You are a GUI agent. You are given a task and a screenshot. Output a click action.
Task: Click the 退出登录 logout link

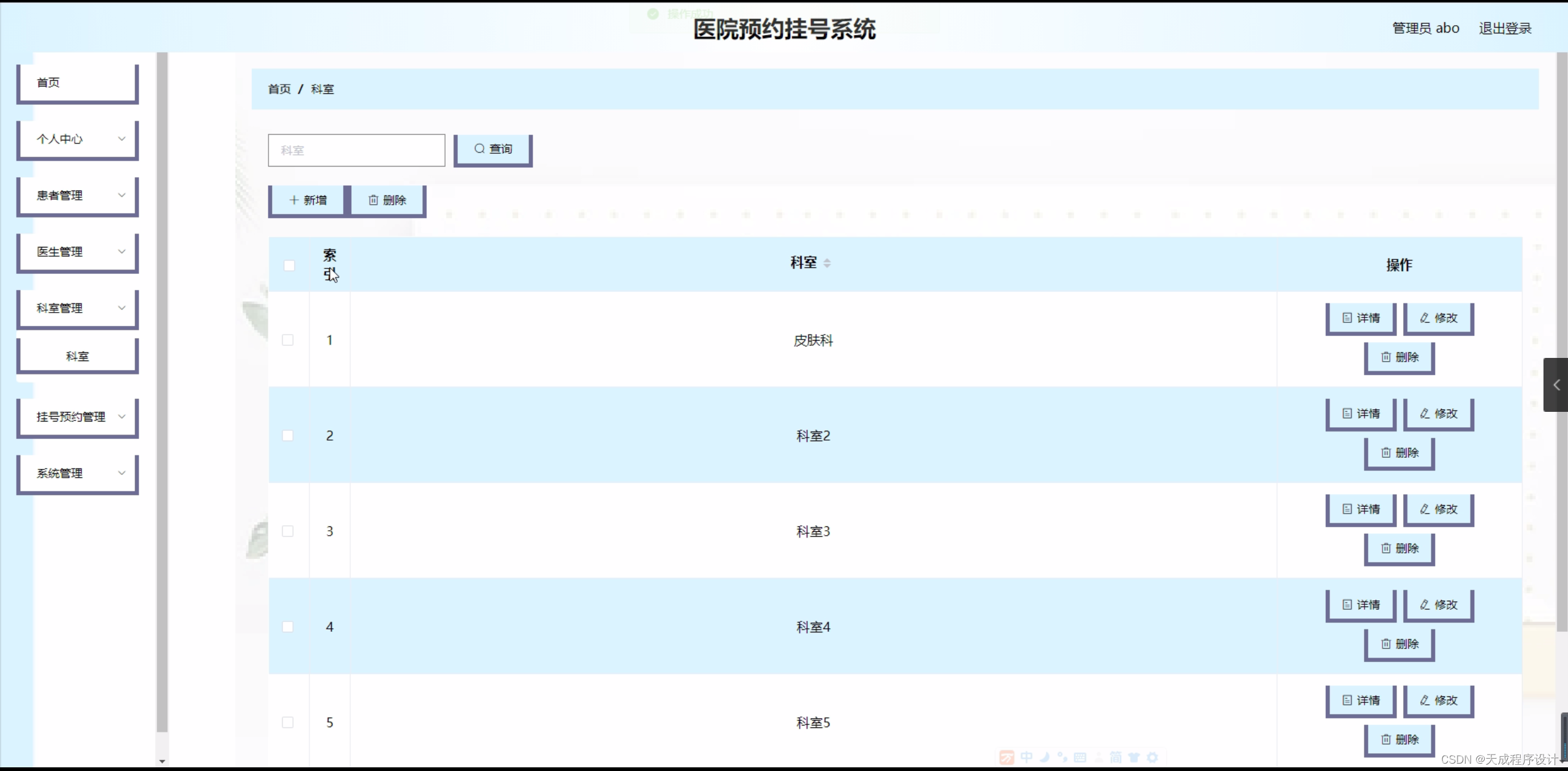(1505, 28)
